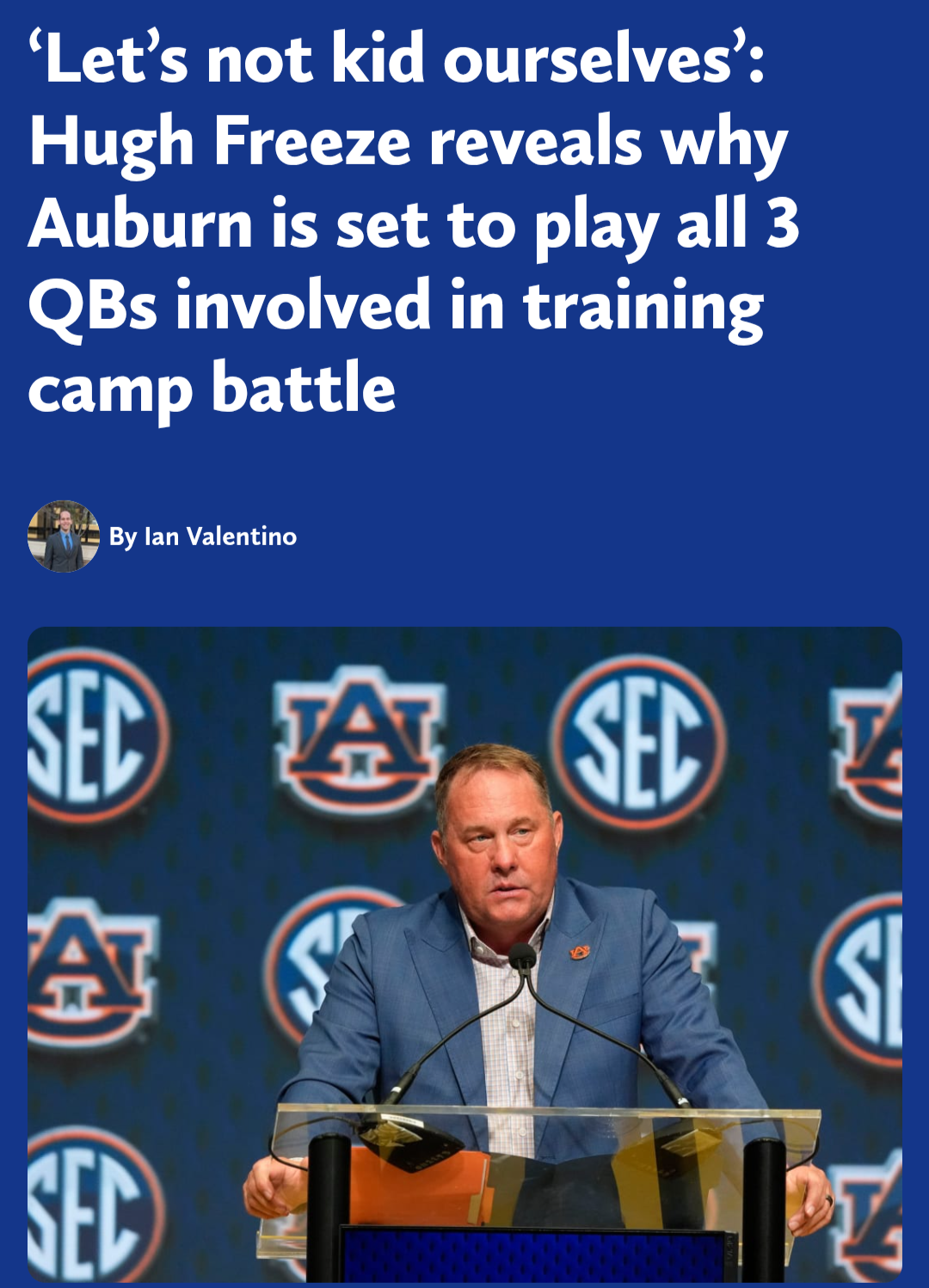Click the Auburn lapel pin on the blue jacket
The height and width of the screenshot is (1288, 929).
pyautogui.click(x=580, y=952)
